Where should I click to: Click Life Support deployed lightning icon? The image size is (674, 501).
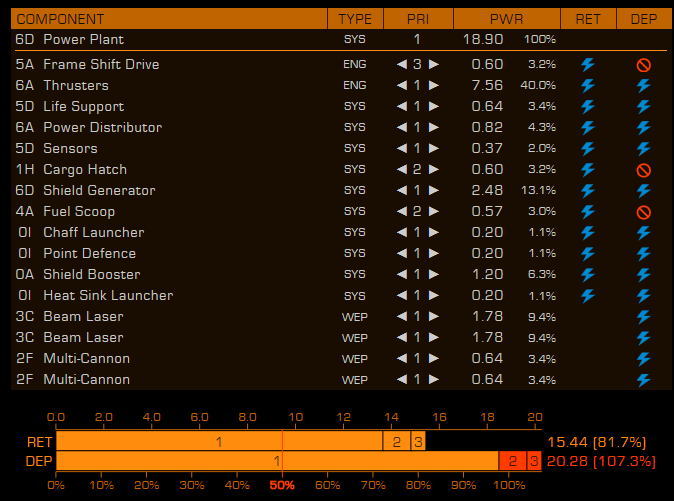pos(643,107)
